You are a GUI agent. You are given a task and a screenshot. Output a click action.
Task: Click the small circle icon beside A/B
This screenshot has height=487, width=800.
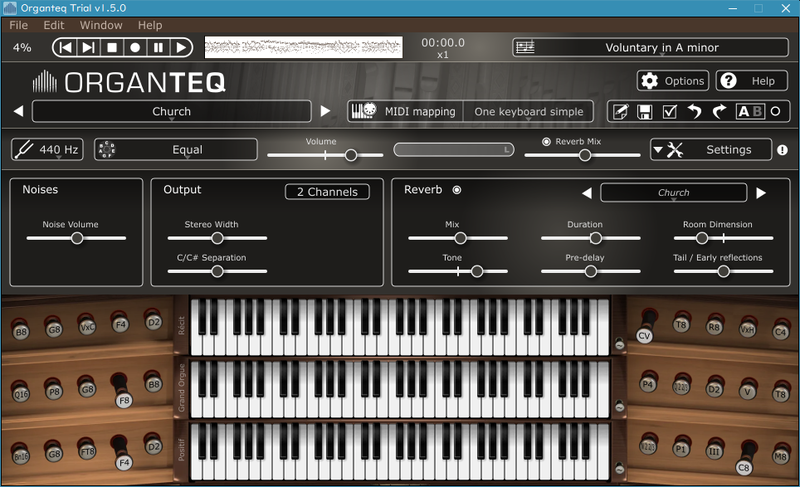776,111
